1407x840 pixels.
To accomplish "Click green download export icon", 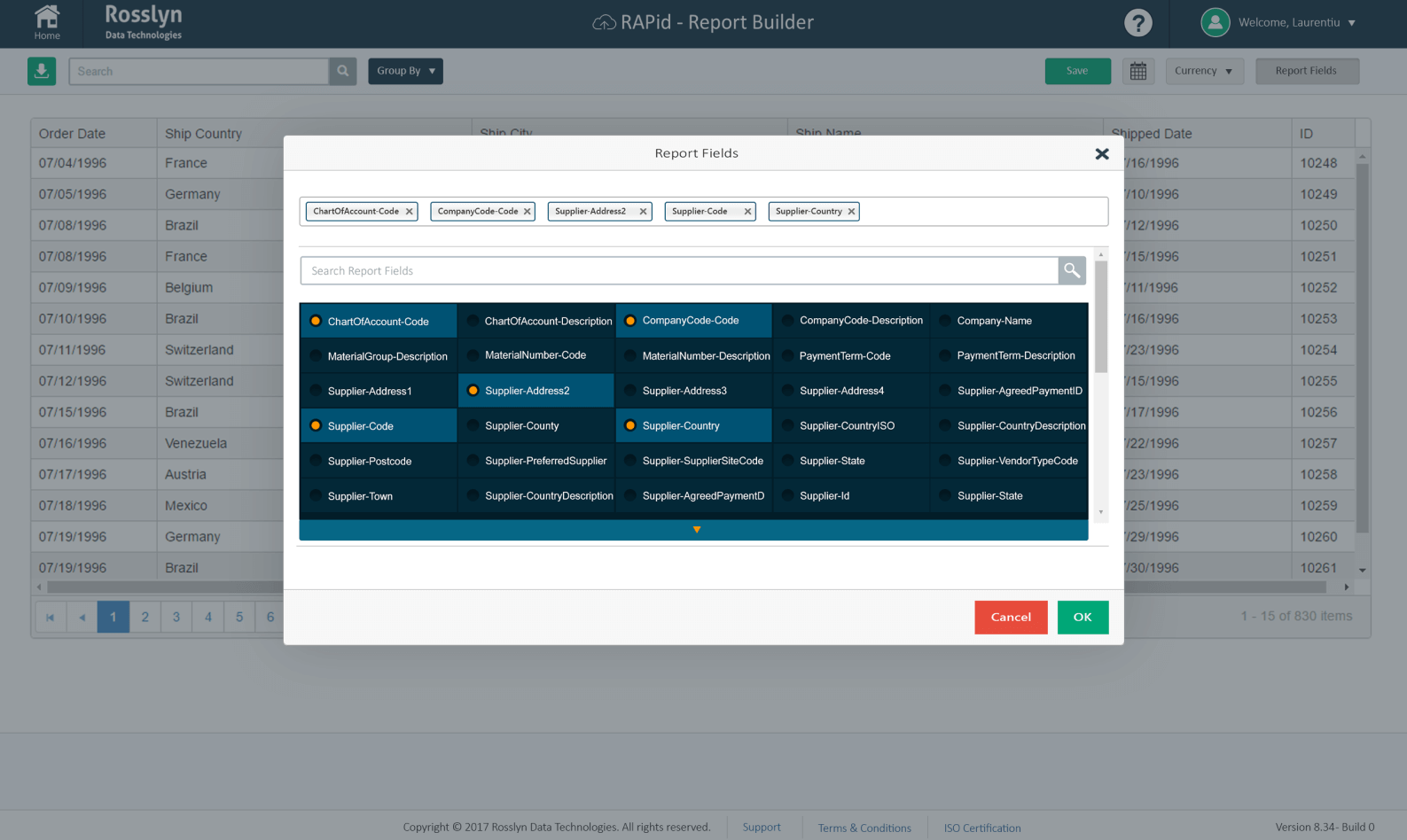I will tap(42, 71).
